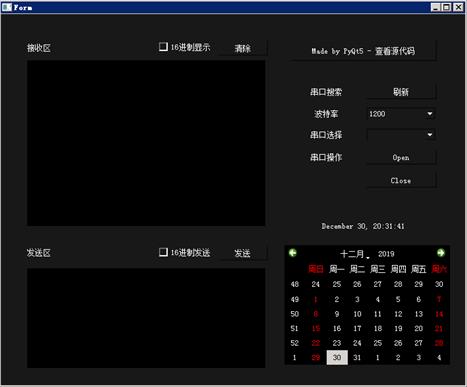Select day 16 in the calendar
The height and width of the screenshot is (387, 467).
point(337,328)
